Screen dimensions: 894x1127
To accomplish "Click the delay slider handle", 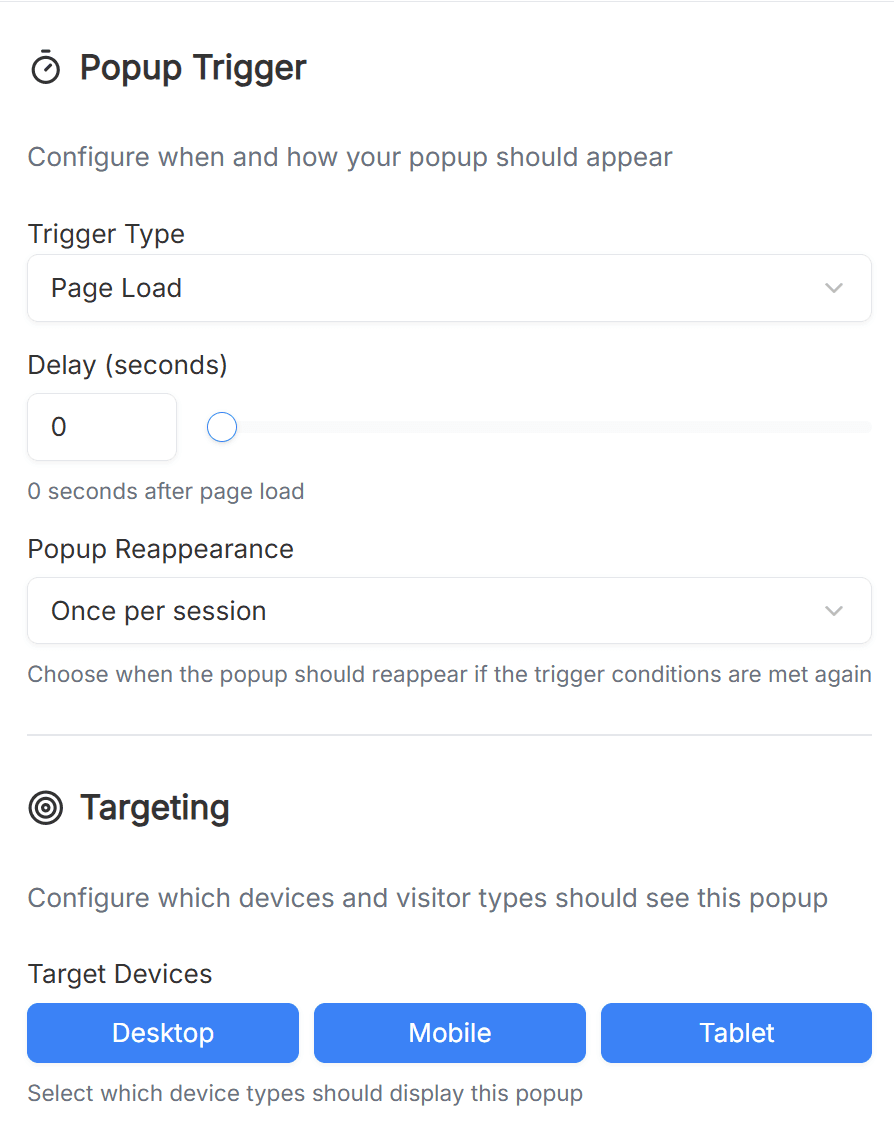I will [x=222, y=428].
